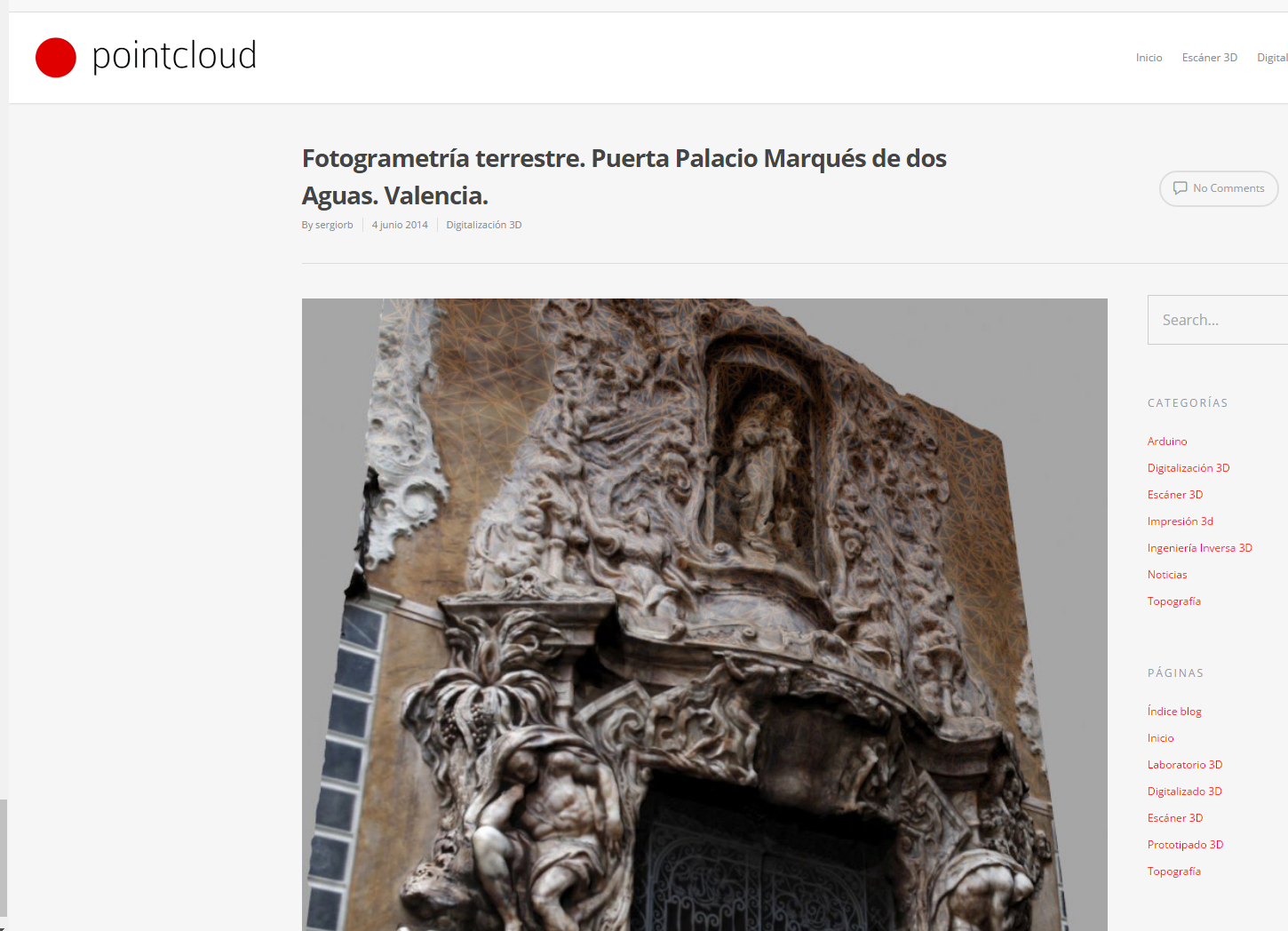Open the Índice blog page
1288x931 pixels.
pos(1173,711)
